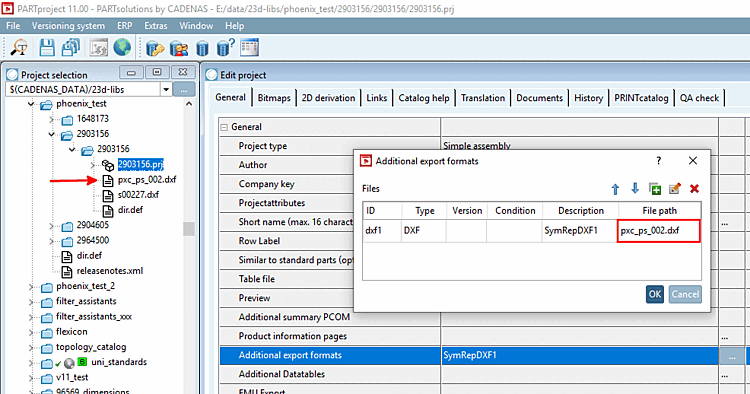
Task: Click Cancel in export formats dialog
Action: pyautogui.click(x=685, y=294)
